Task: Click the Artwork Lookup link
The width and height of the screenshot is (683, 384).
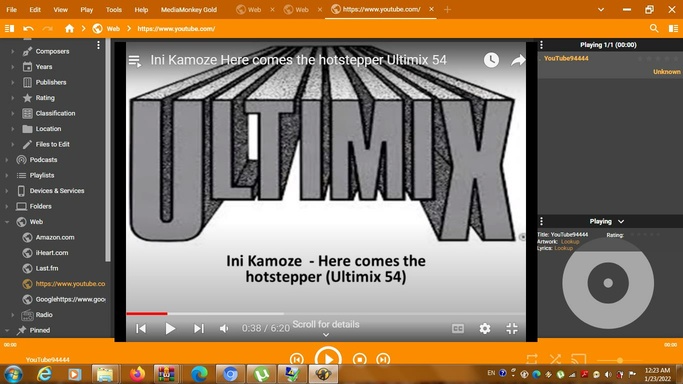Action: click(x=570, y=242)
